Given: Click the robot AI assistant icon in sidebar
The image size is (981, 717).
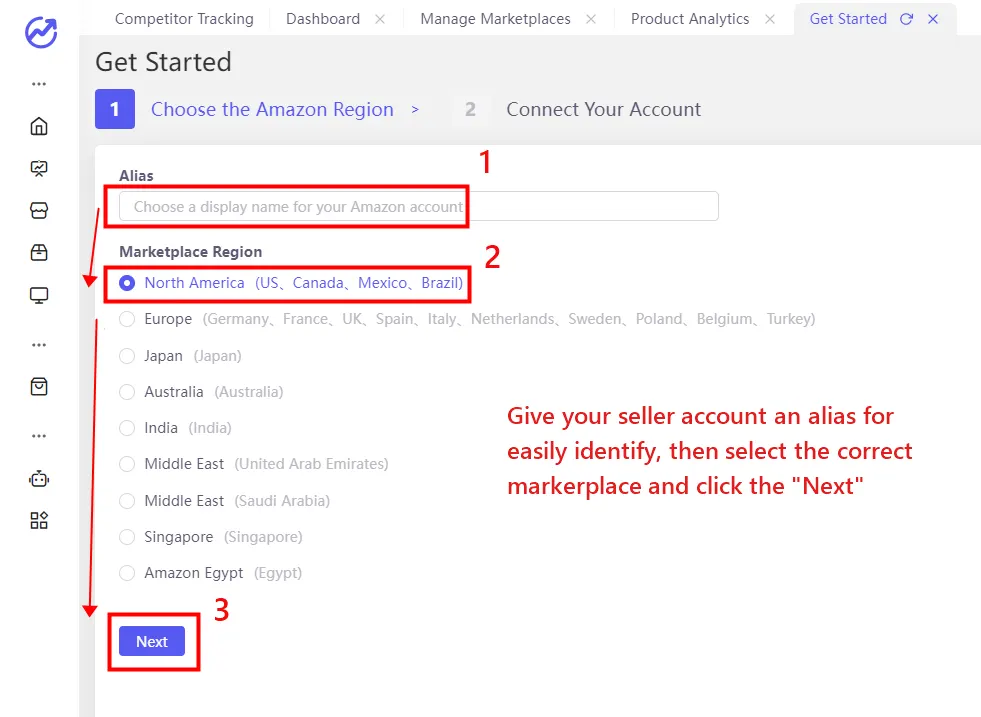Looking at the screenshot, I should (38, 478).
